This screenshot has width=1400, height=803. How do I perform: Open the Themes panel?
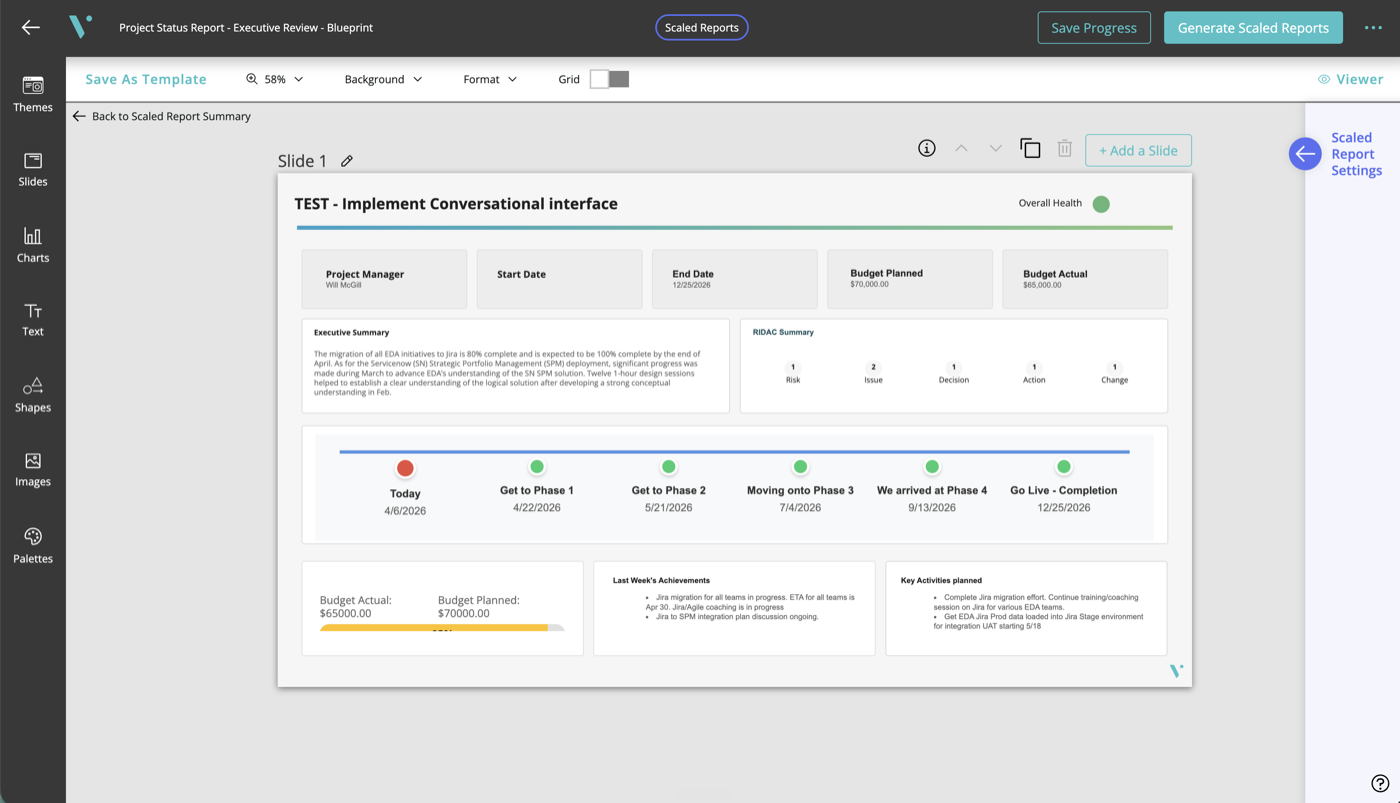33,94
